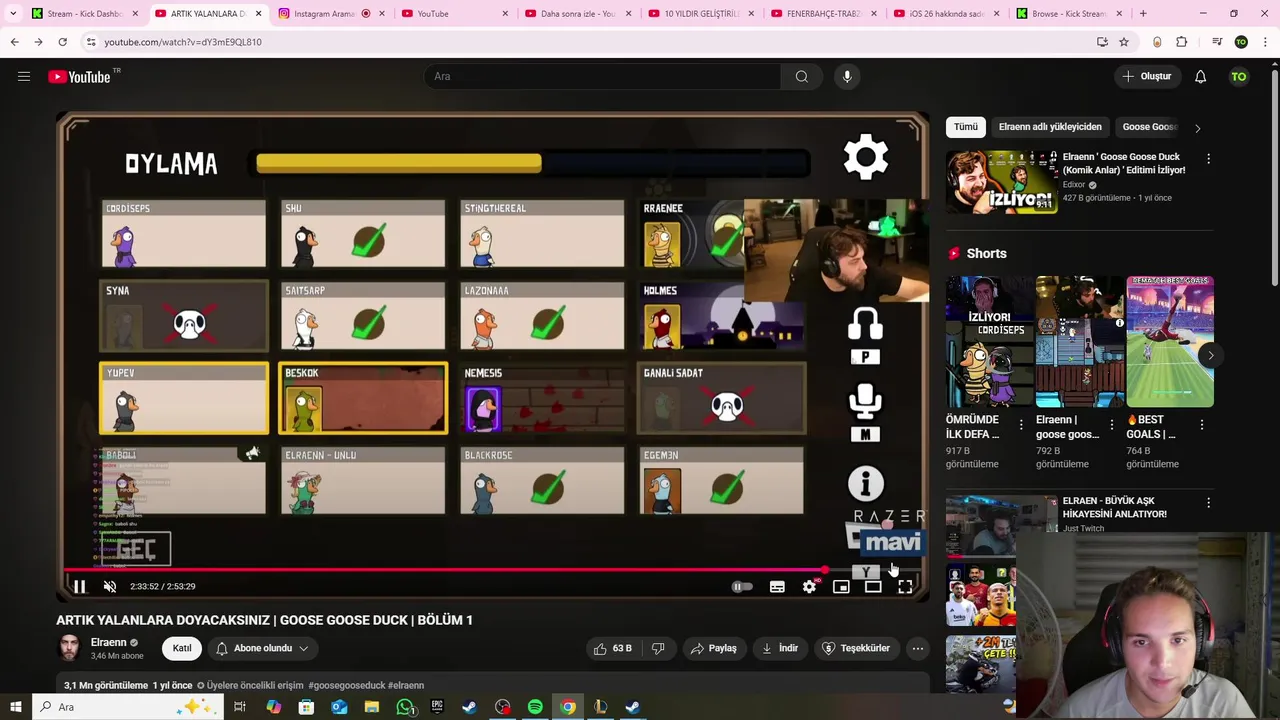Open options for Elraenn goose short
Viewport: 1280px width, 720px height.
pyautogui.click(x=1111, y=425)
